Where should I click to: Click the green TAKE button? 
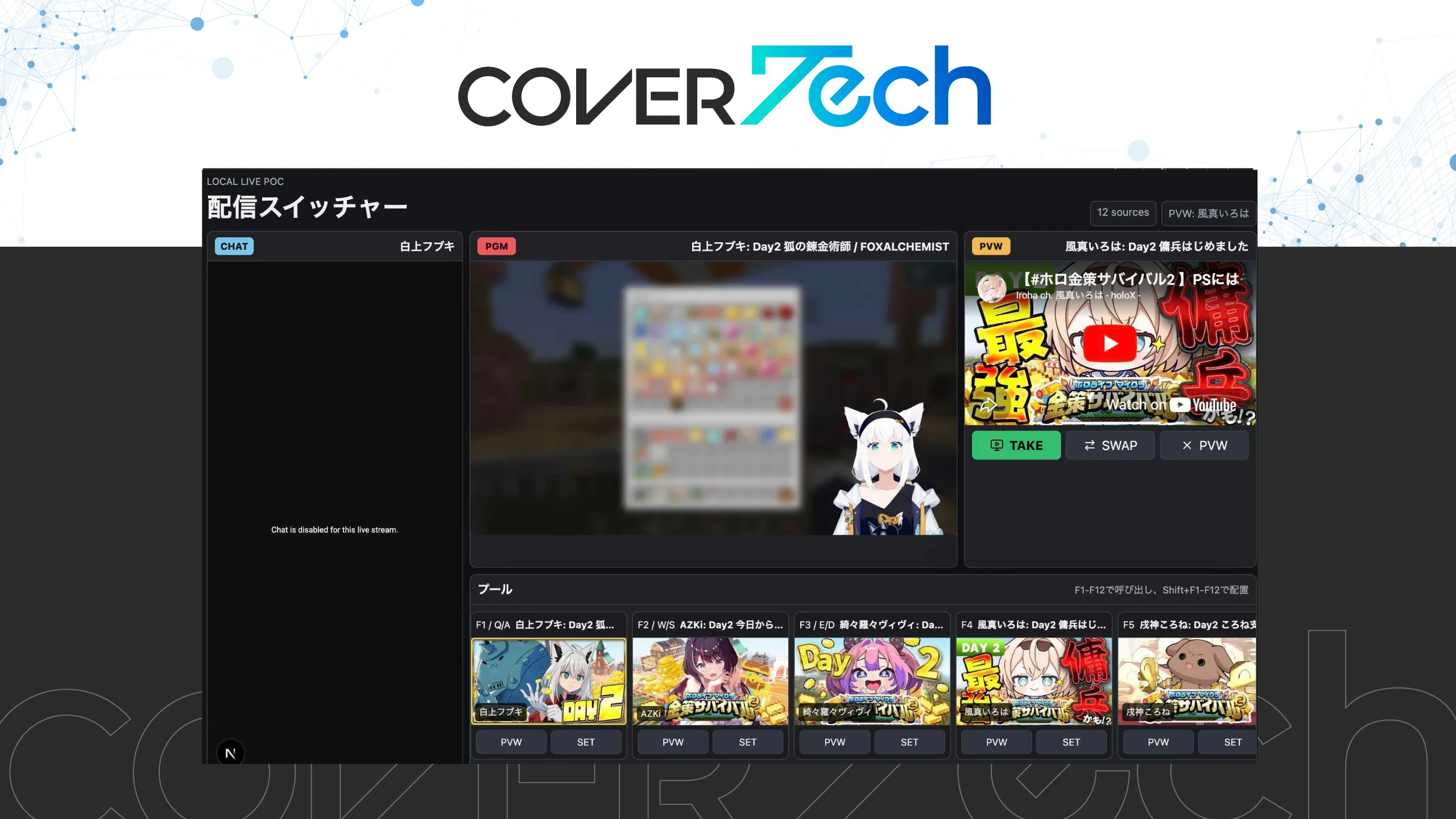click(x=1016, y=445)
